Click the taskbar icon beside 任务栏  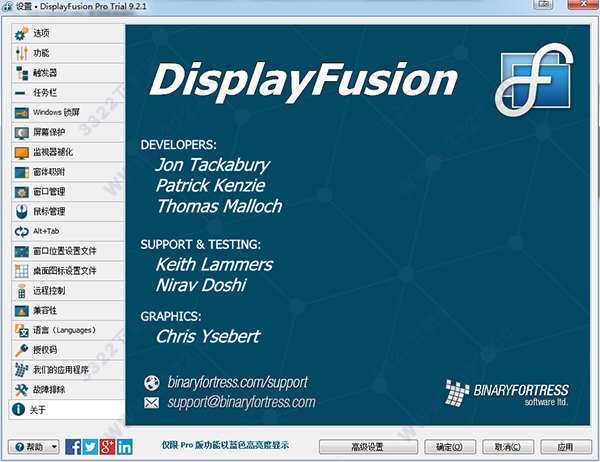point(21,93)
